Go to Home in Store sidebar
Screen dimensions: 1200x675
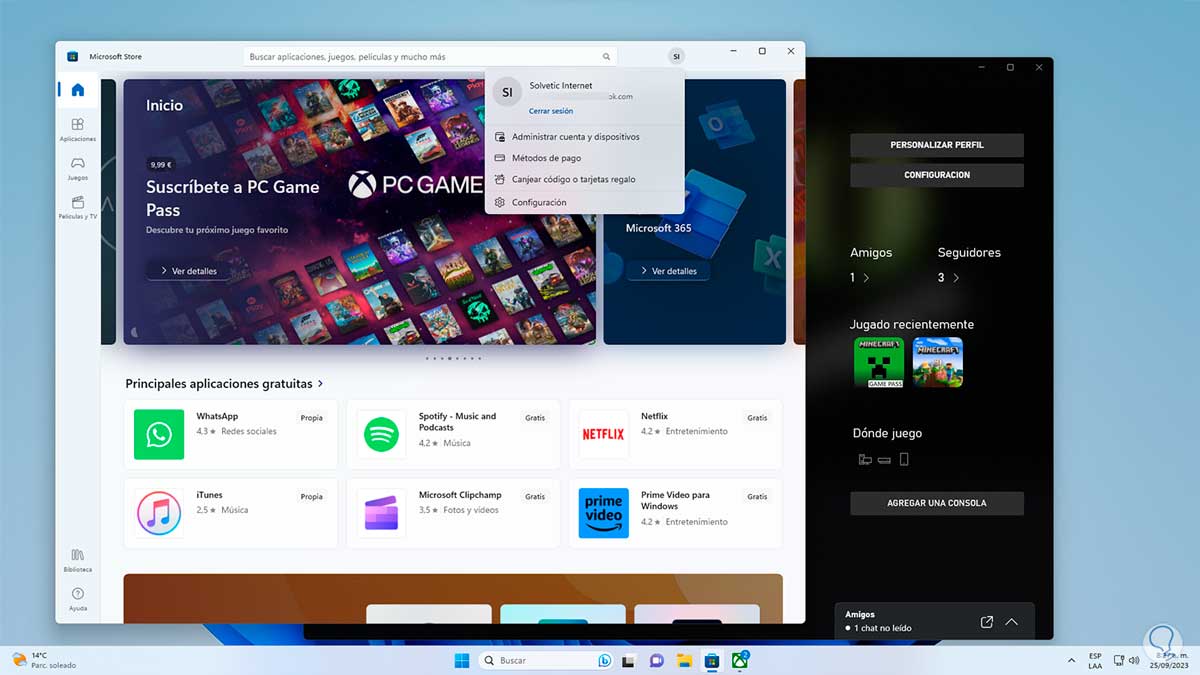click(x=78, y=89)
